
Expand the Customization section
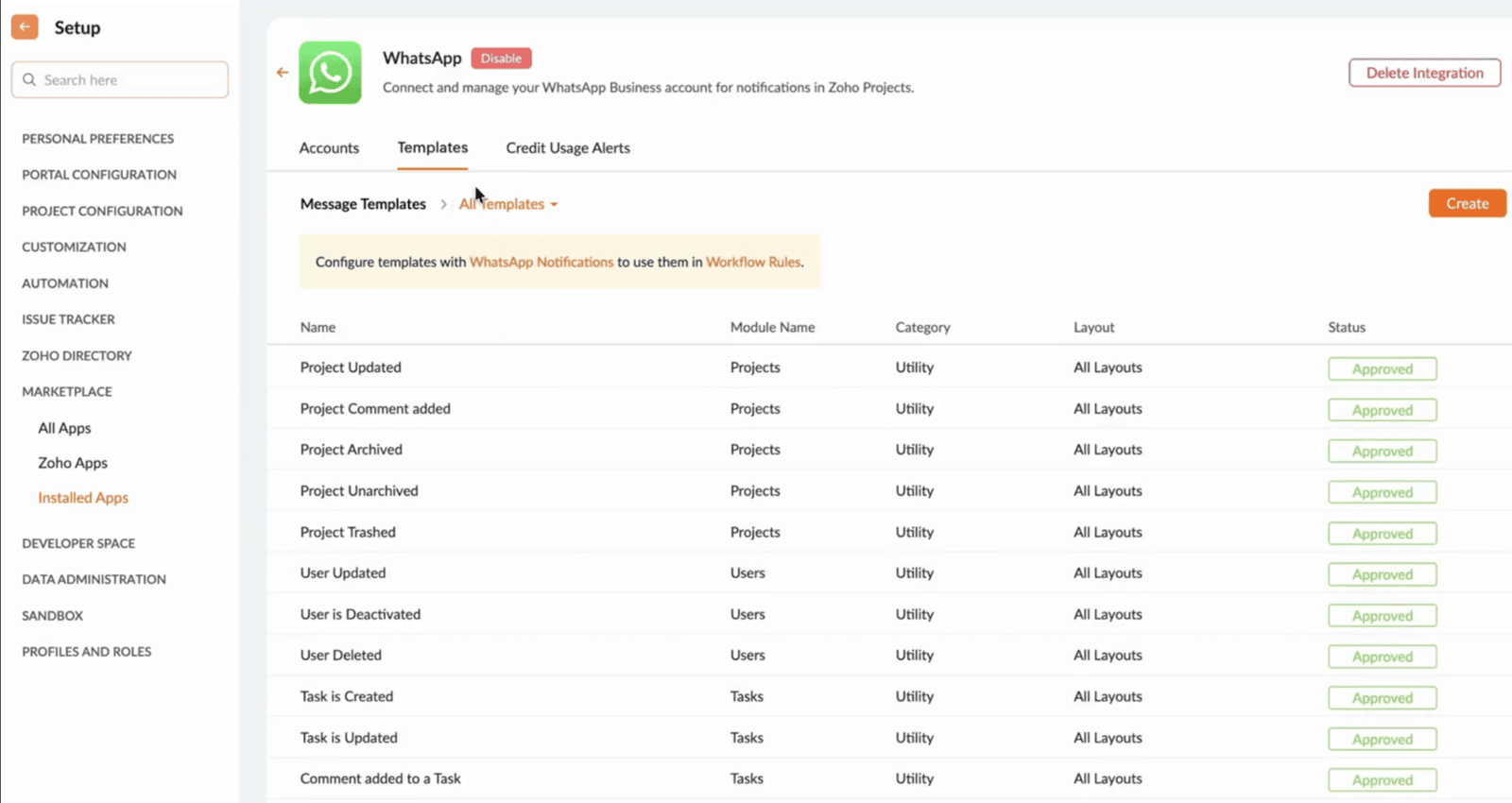pos(74,247)
